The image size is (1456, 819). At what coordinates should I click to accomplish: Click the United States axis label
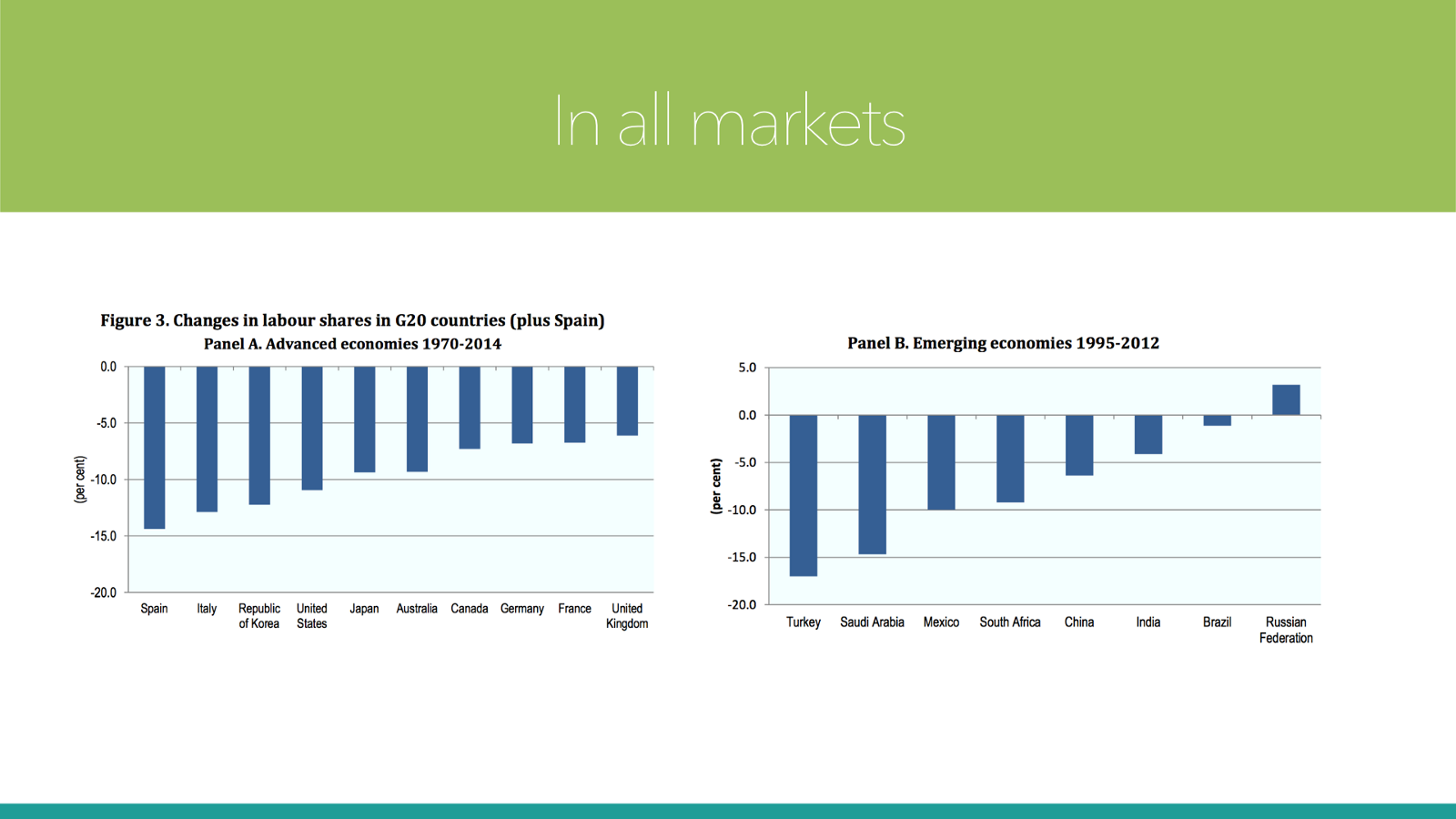[x=312, y=616]
